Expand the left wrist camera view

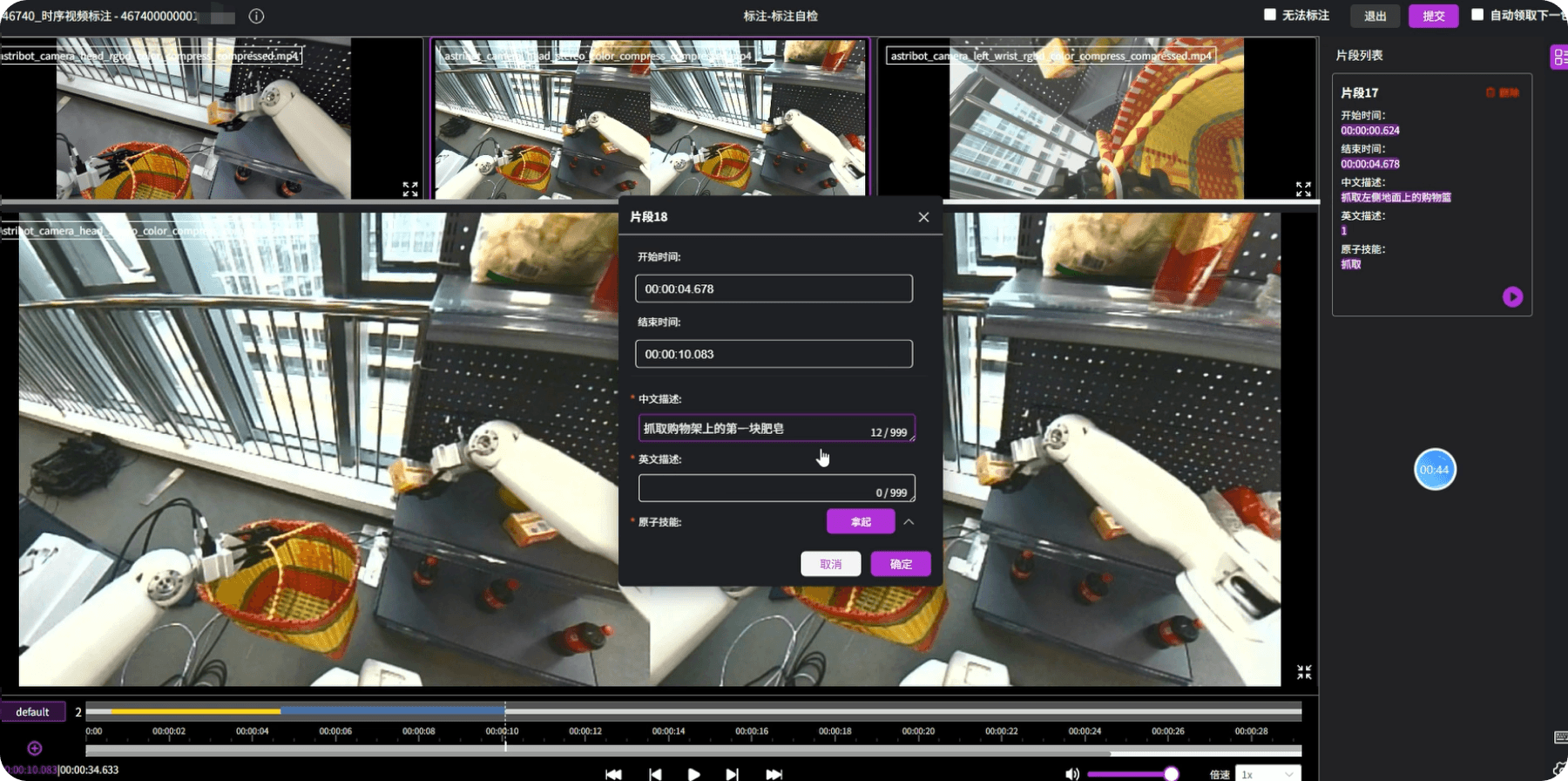(x=1303, y=188)
